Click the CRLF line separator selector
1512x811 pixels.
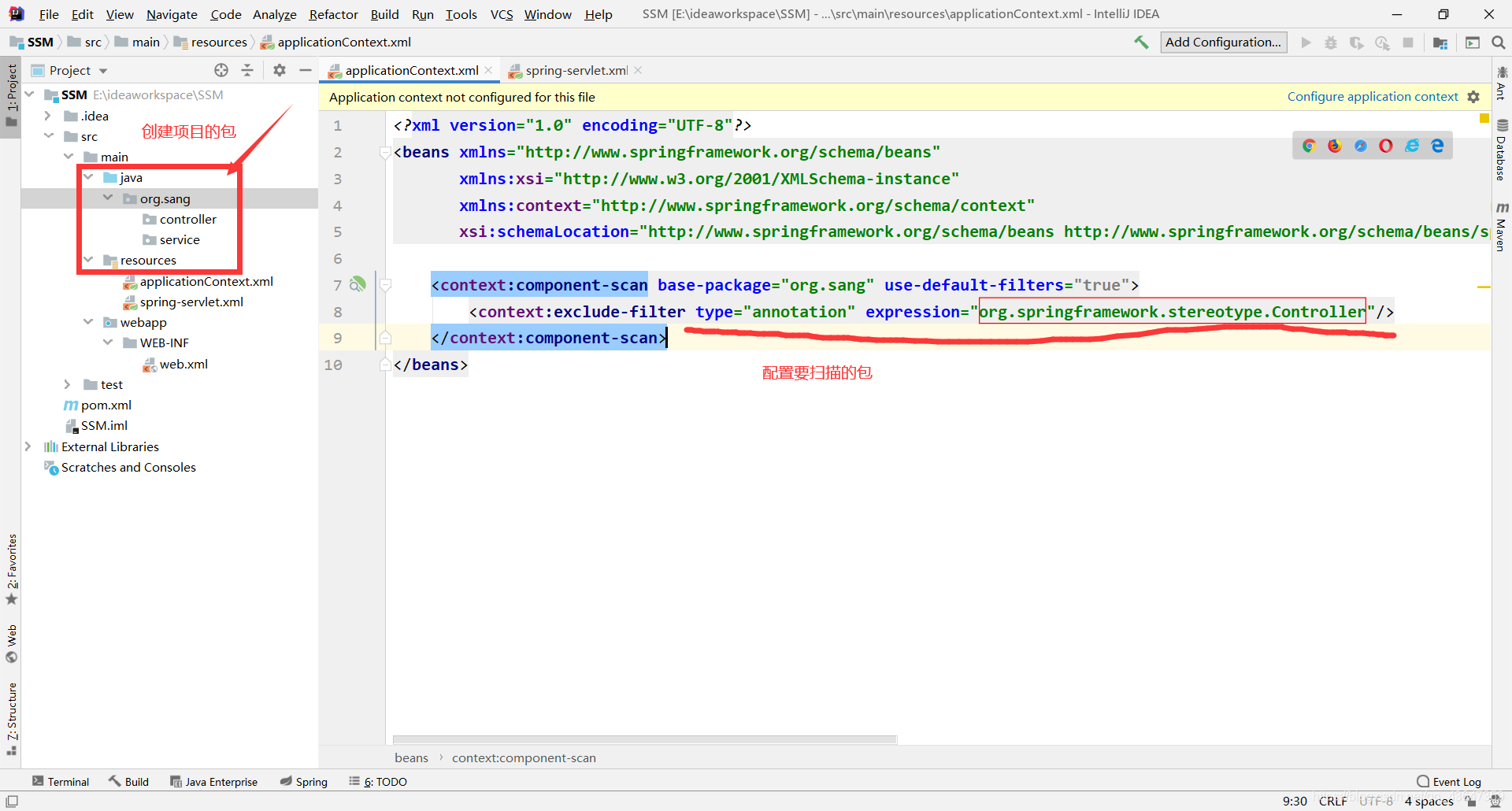pos(1332,801)
